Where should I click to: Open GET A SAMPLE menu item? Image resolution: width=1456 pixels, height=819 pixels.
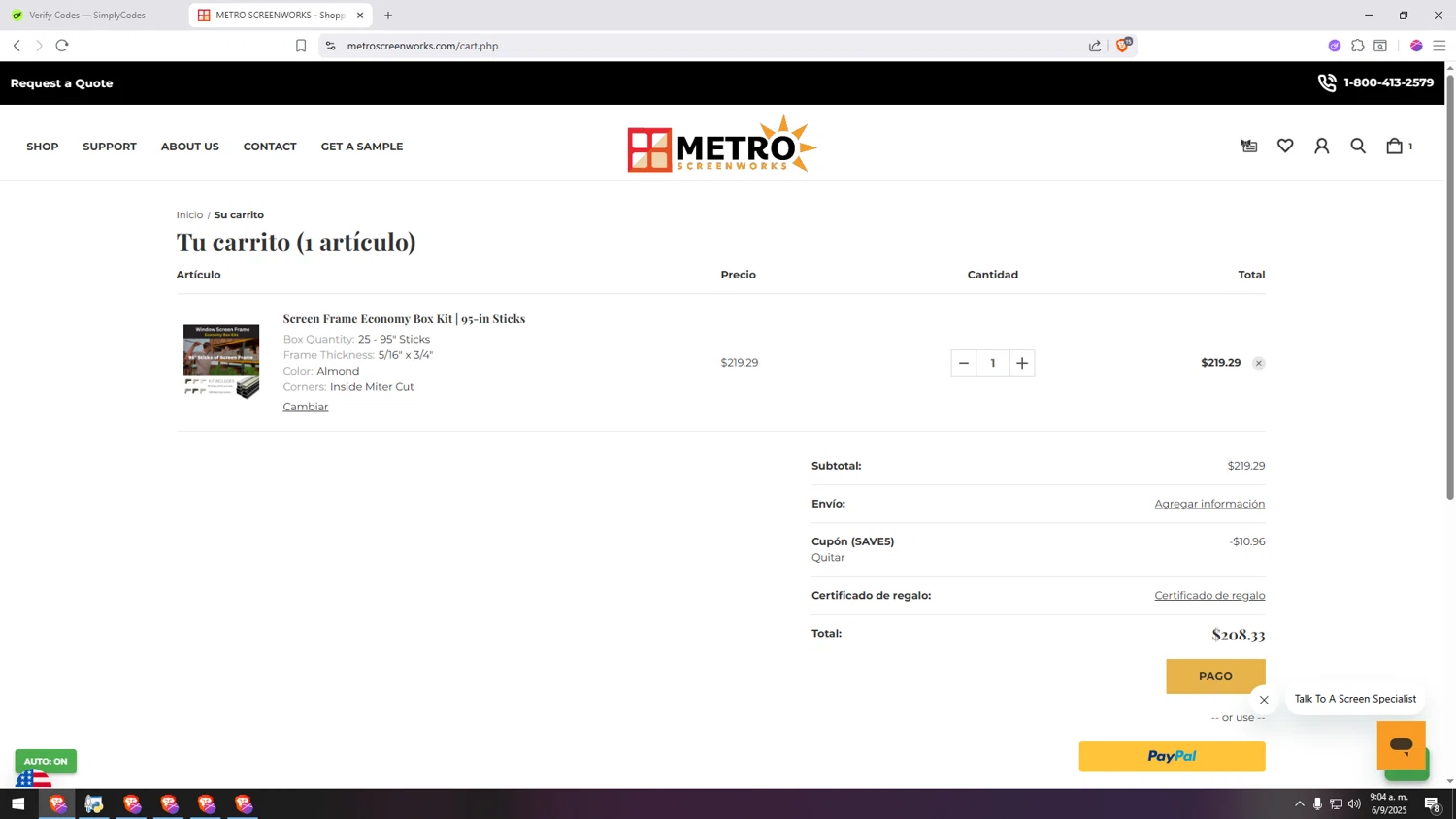click(x=362, y=147)
